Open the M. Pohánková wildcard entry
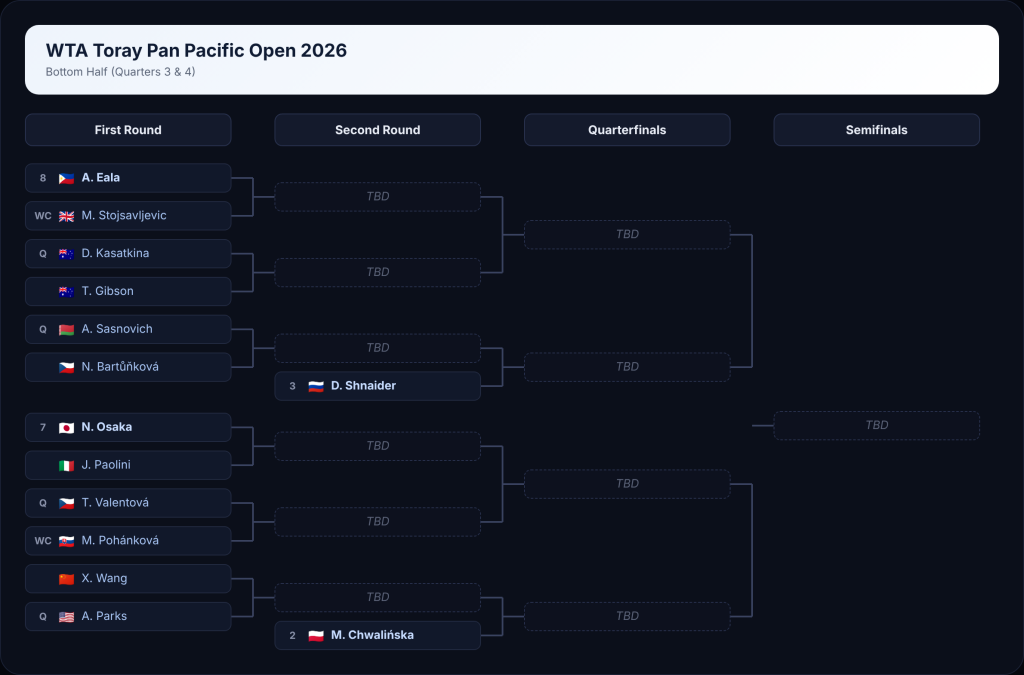This screenshot has height=675, width=1024. (x=128, y=541)
